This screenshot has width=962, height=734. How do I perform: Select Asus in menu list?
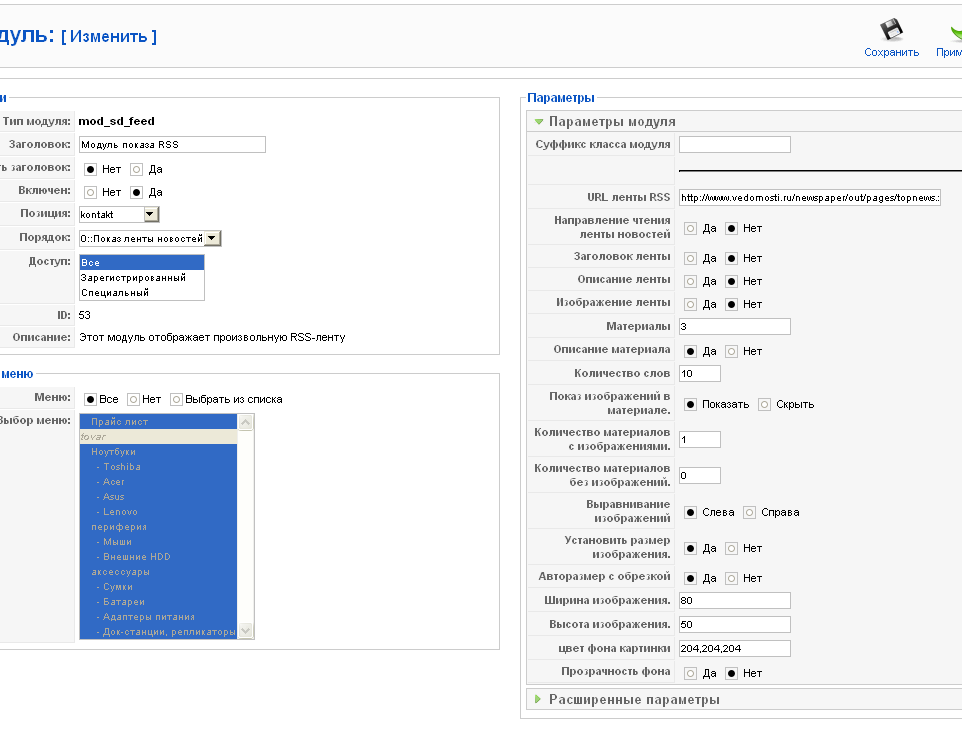click(x=158, y=497)
